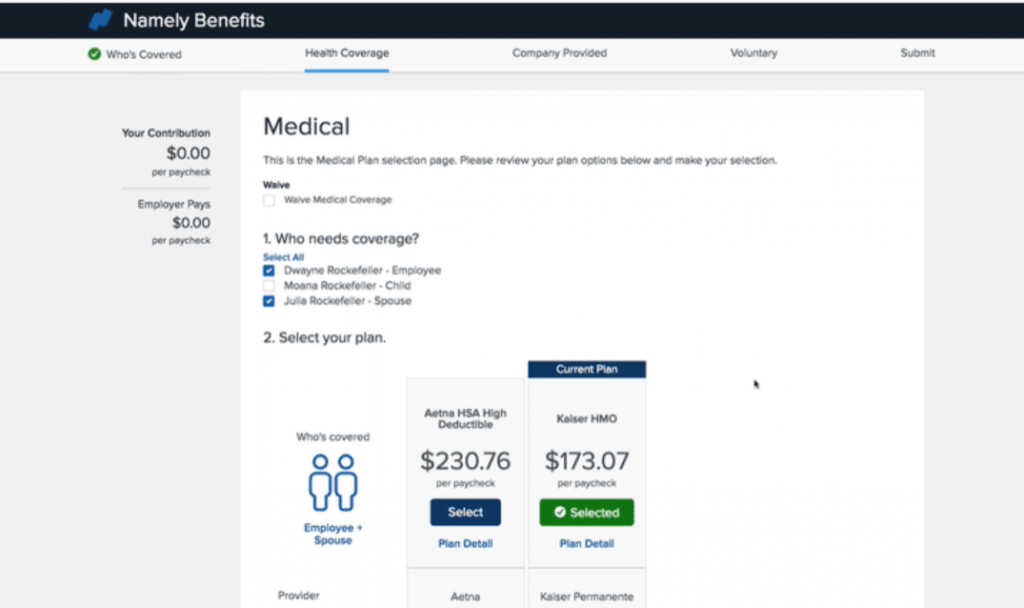Go to Company Provided step
Image resolution: width=1024 pixels, height=608 pixels.
click(x=559, y=53)
